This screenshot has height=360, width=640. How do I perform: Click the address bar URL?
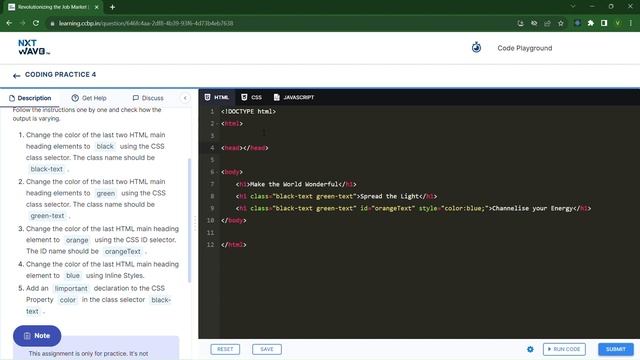(x=146, y=23)
